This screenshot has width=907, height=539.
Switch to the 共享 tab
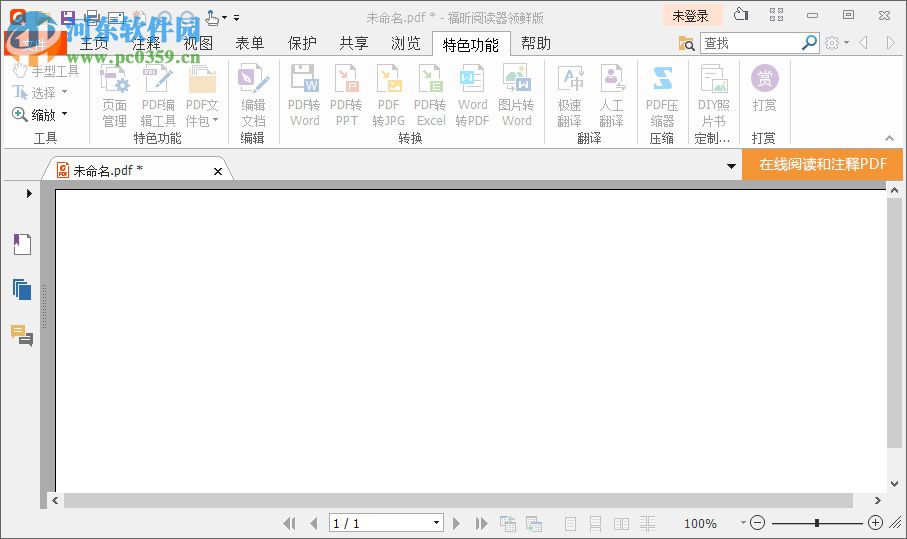tap(353, 43)
